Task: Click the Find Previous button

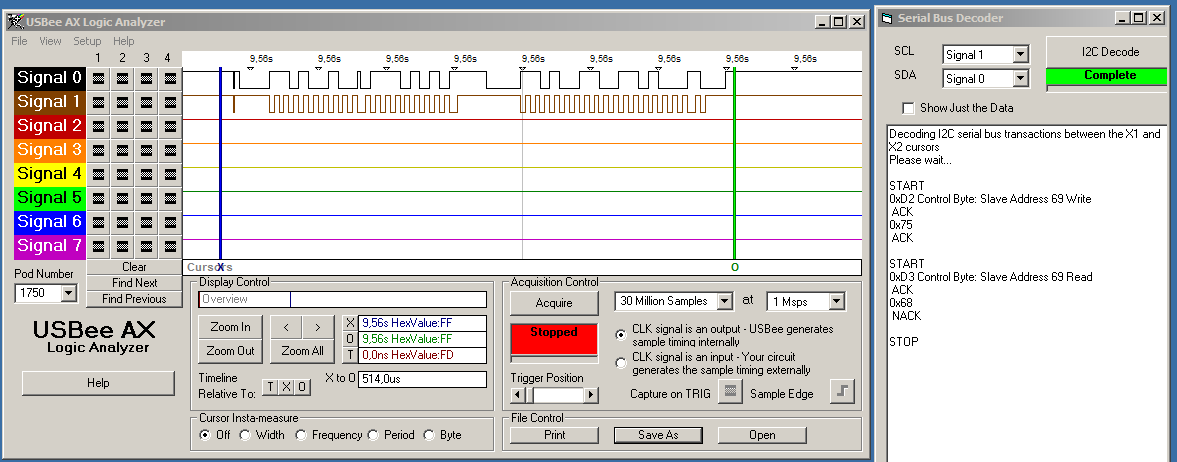Action: coord(134,299)
